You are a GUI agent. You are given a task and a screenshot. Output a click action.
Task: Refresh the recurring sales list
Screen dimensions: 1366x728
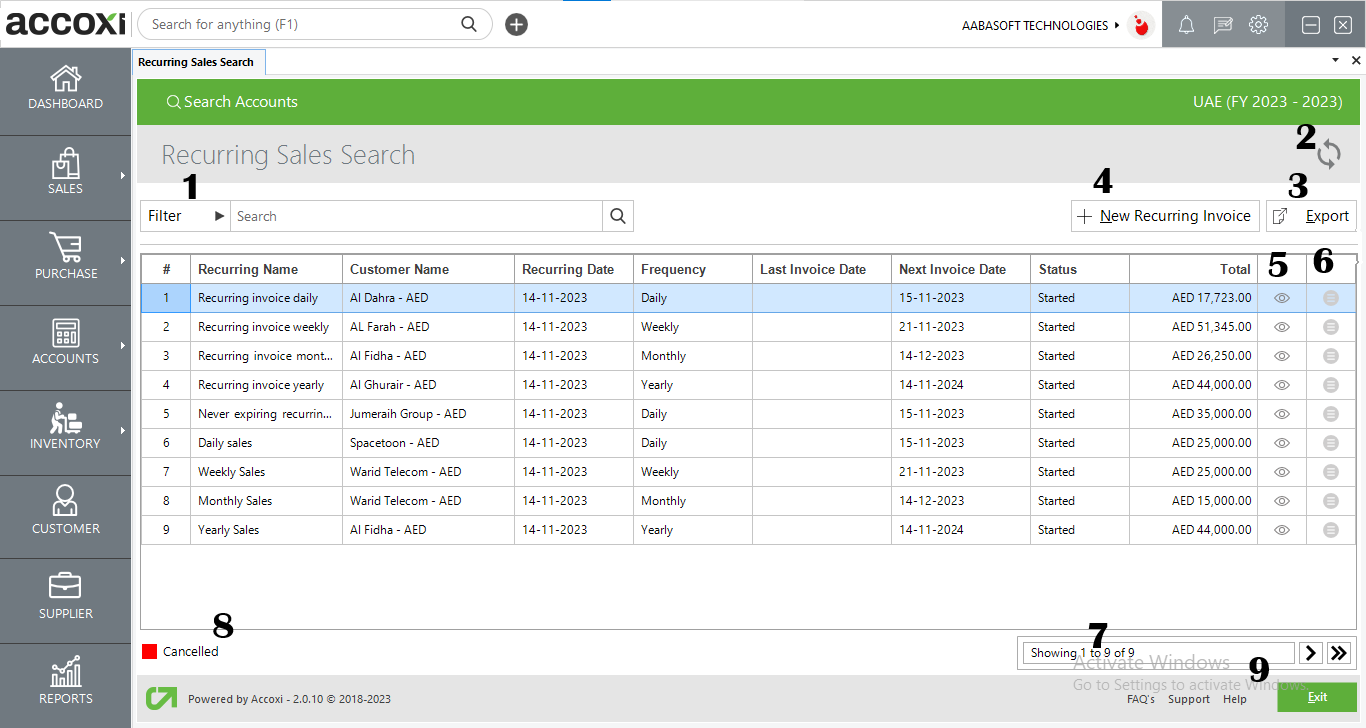[1328, 154]
